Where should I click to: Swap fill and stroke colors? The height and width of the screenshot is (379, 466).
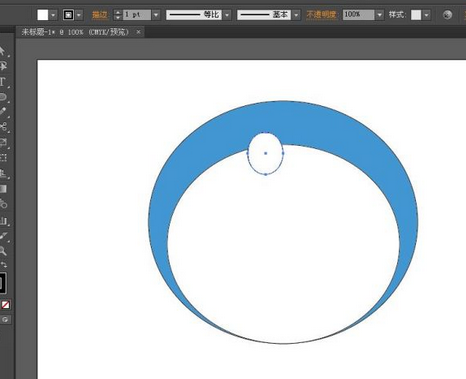(3, 265)
